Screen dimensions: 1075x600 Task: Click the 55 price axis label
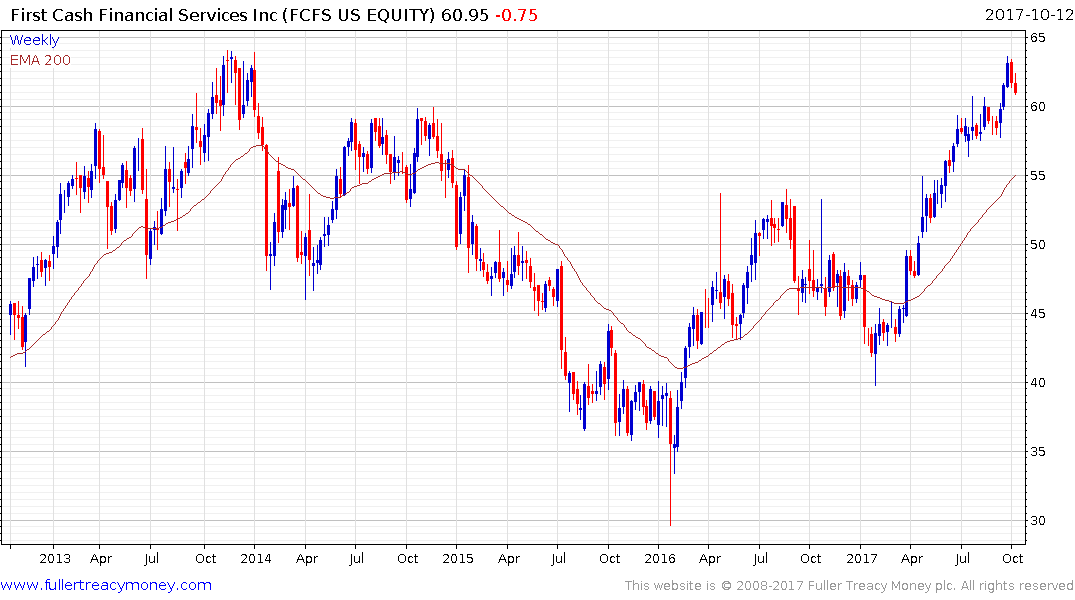[1038, 176]
